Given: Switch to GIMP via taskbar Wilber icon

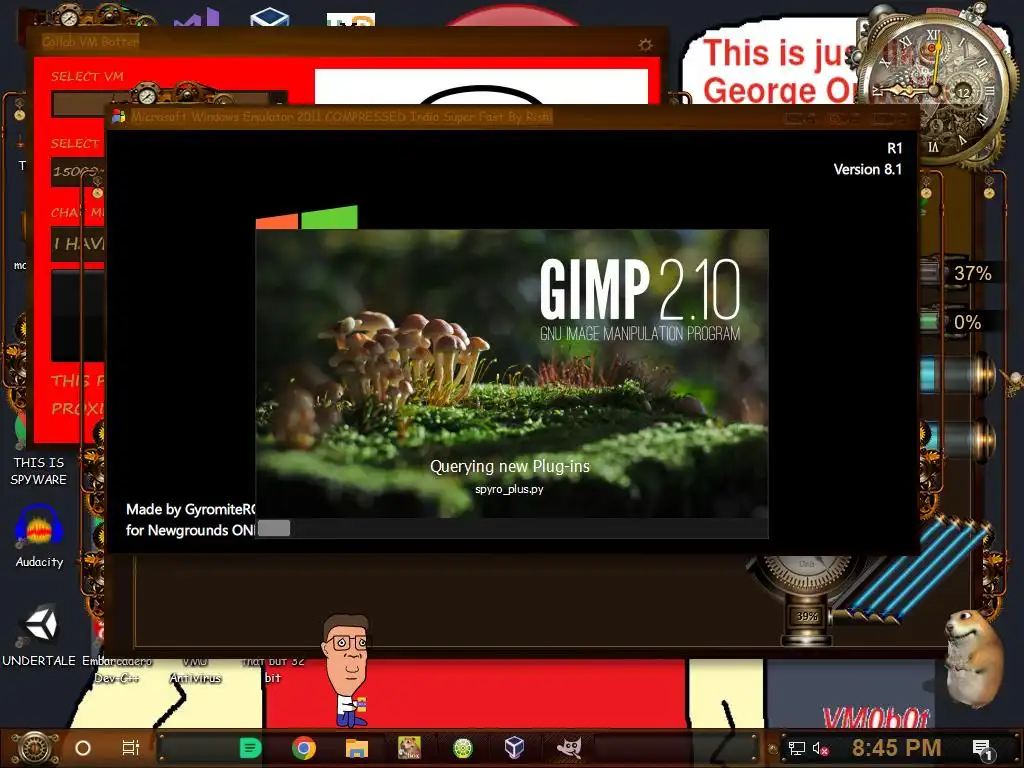Looking at the screenshot, I should pos(569,748).
